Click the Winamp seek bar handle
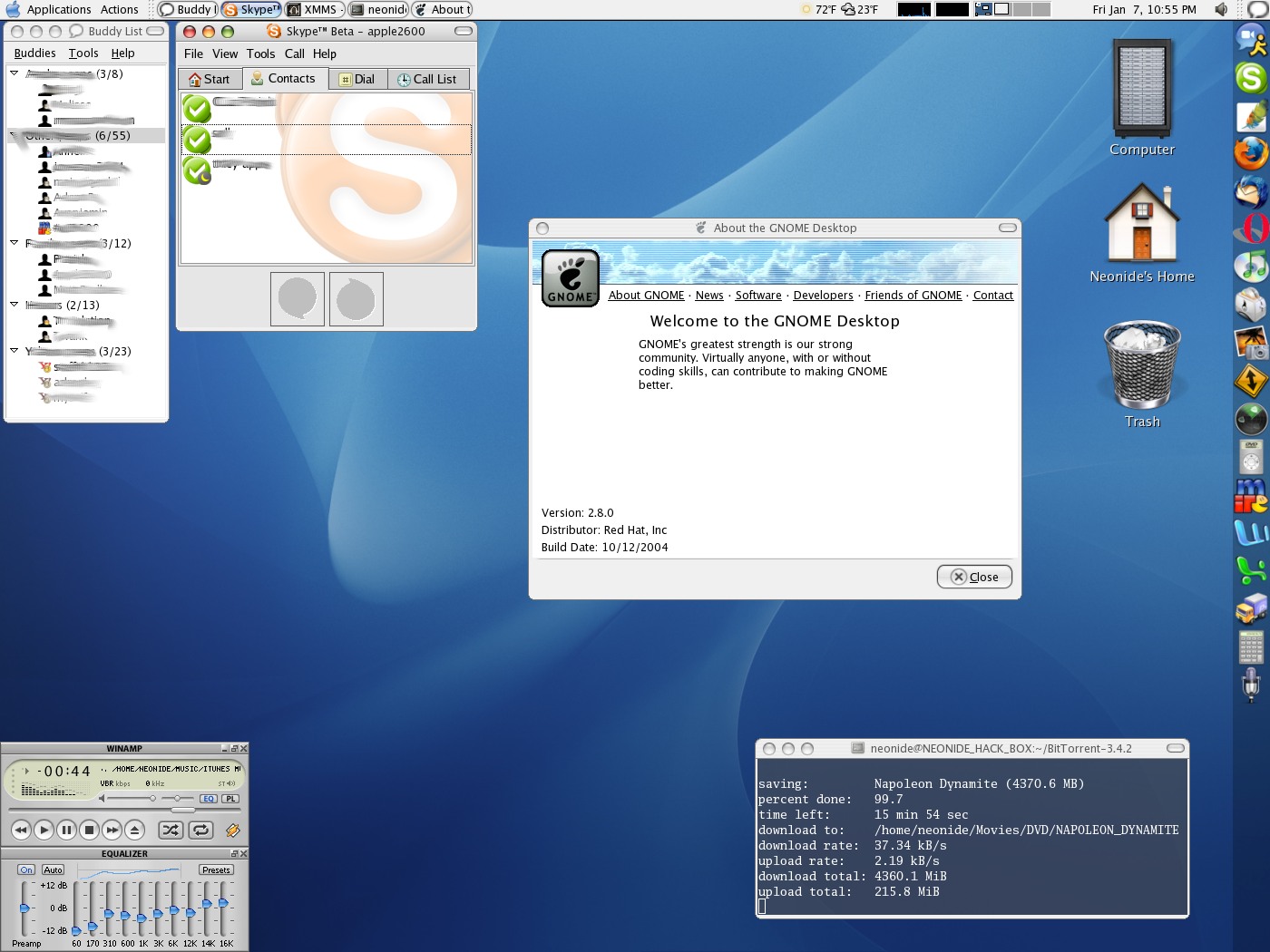This screenshot has height=952, width=1270. (x=182, y=810)
